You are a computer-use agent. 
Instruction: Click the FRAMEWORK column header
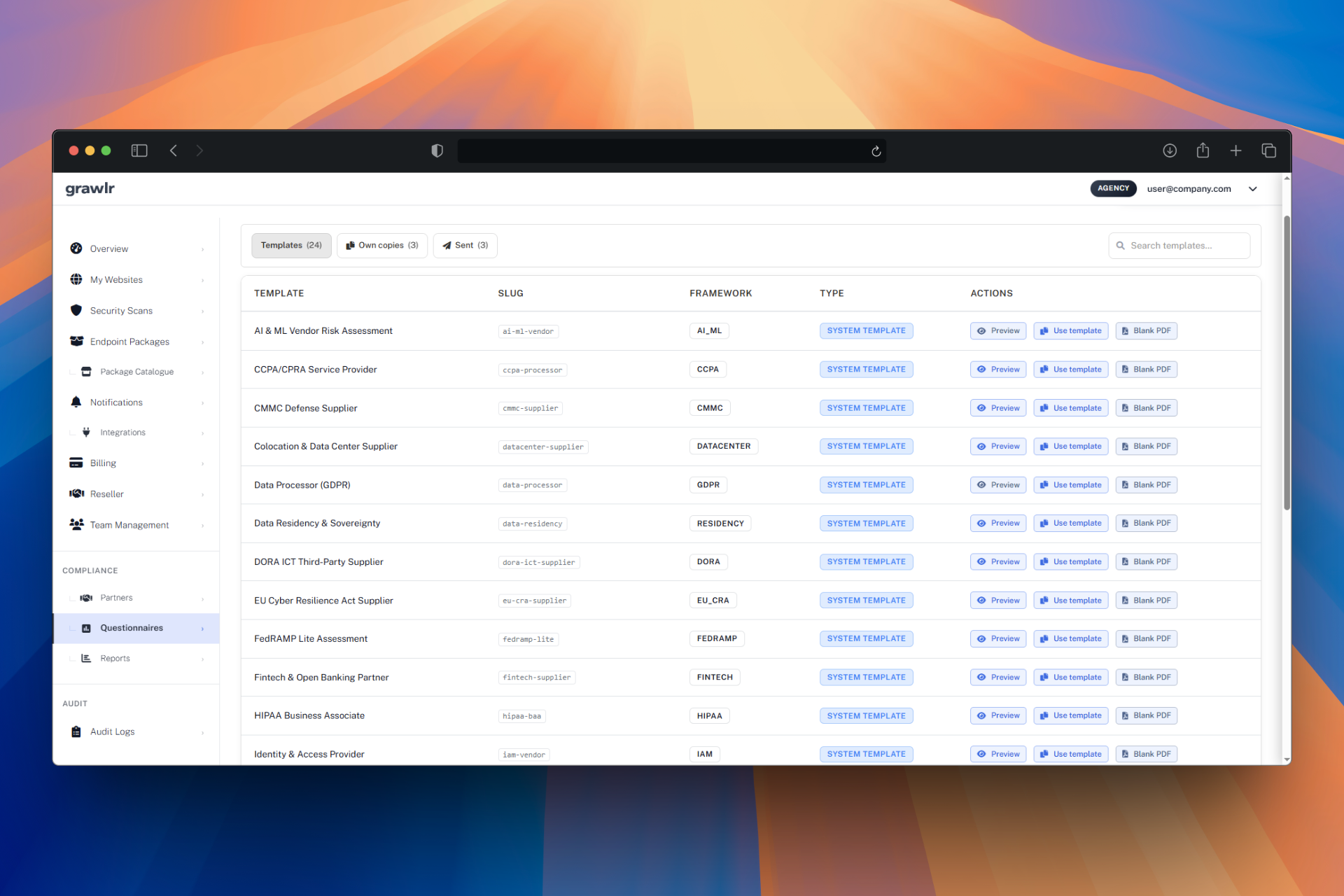[x=720, y=293]
